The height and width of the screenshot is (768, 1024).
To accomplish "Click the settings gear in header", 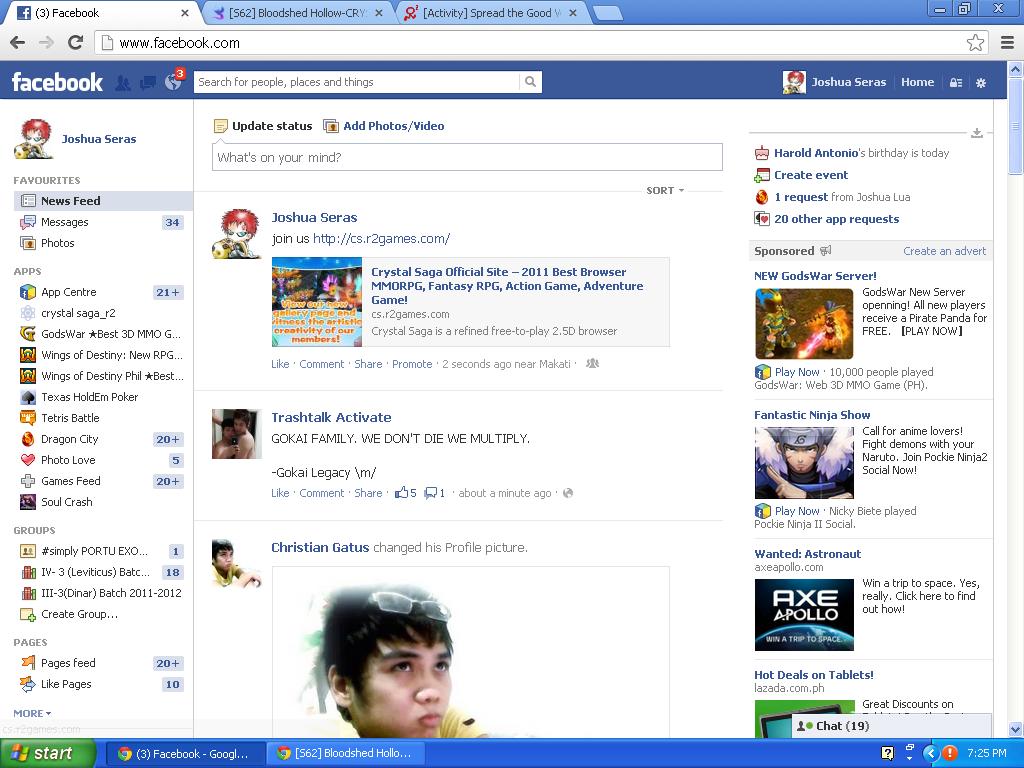I will pos(981,83).
